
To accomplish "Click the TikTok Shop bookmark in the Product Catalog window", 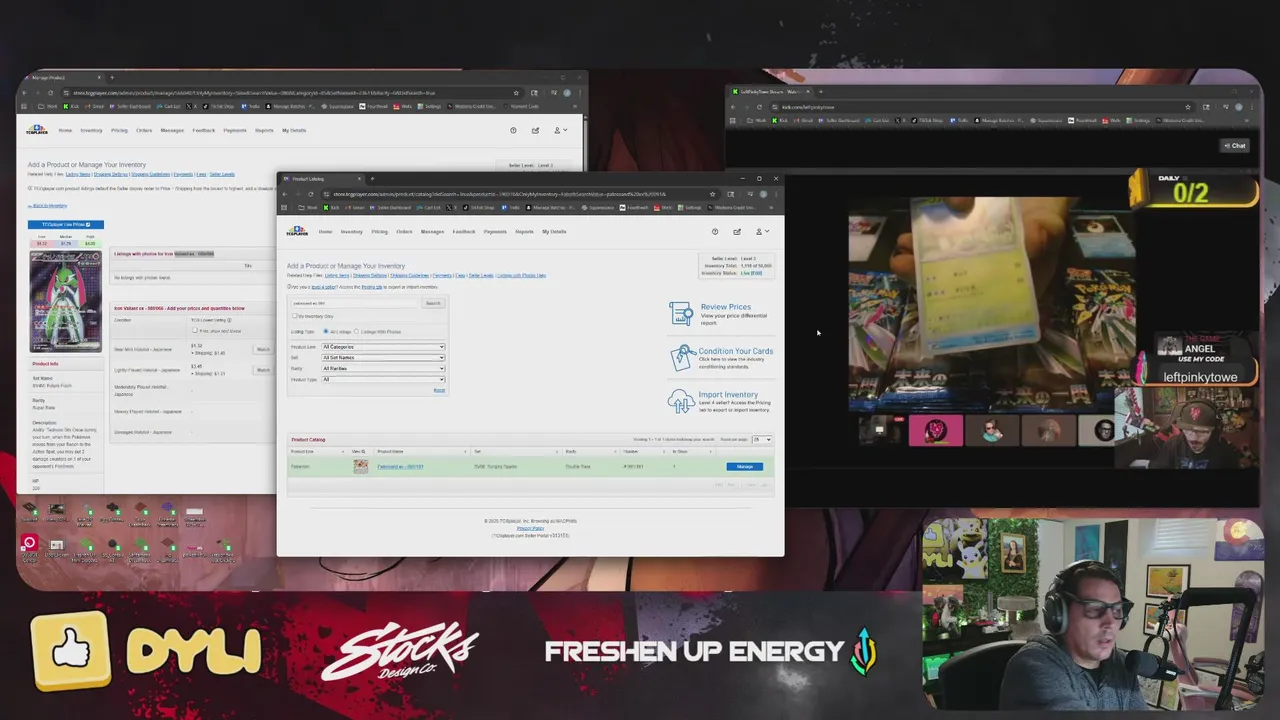I will coord(480,208).
